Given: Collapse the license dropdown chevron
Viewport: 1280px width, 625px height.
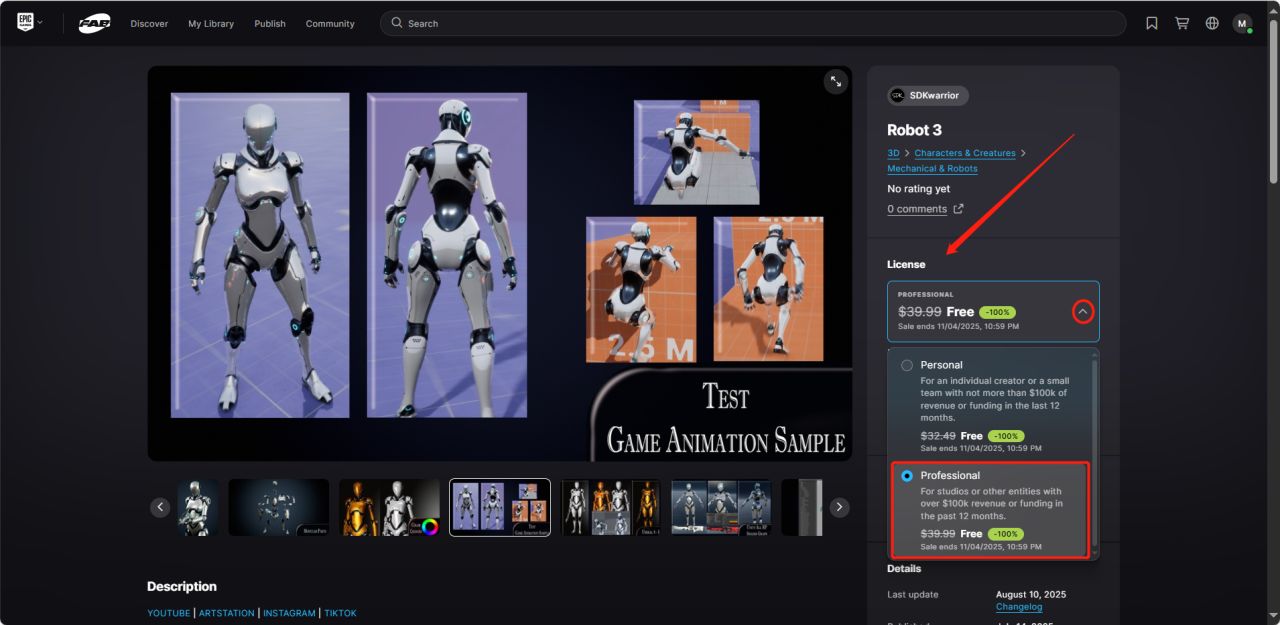Looking at the screenshot, I should pos(1082,312).
